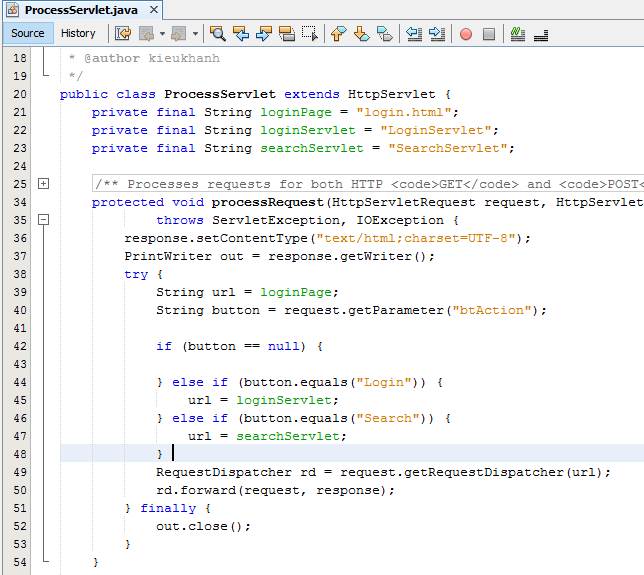The height and width of the screenshot is (575, 644).
Task: Start Macro Recording red button
Action: tap(466, 34)
